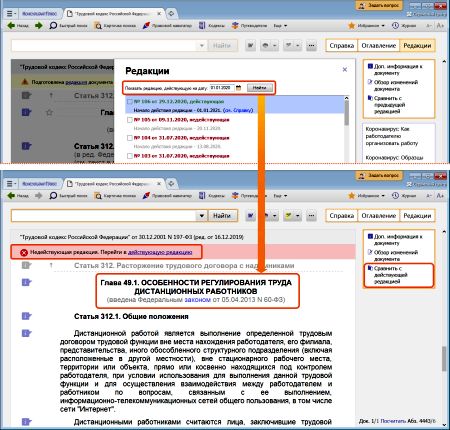Follow the см. Справку link for edition 106
Screen dimensions: 450x430
[x=238, y=110]
